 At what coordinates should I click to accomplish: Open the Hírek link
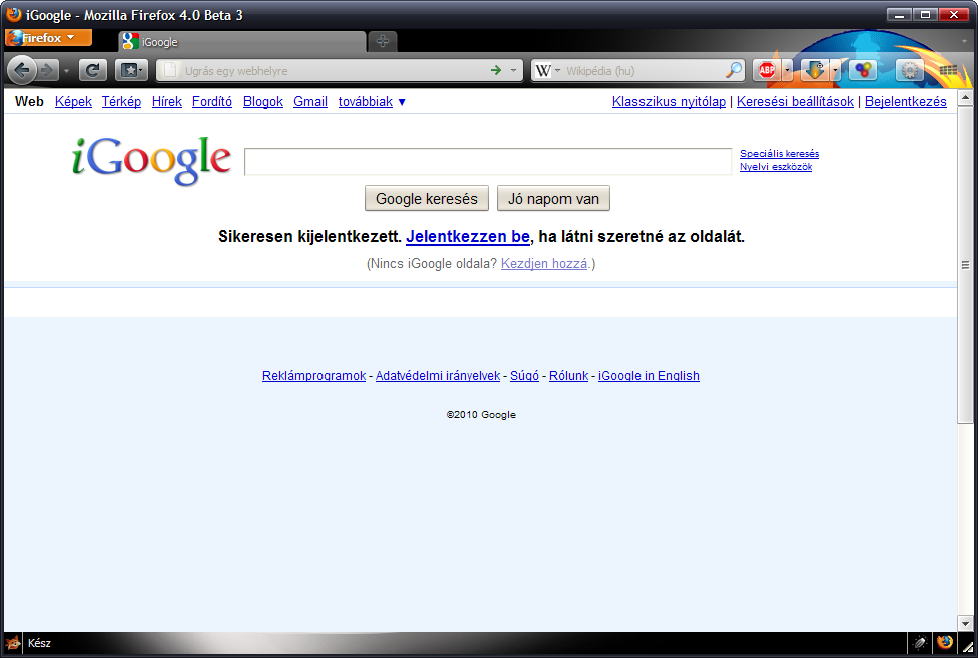pyautogui.click(x=167, y=101)
